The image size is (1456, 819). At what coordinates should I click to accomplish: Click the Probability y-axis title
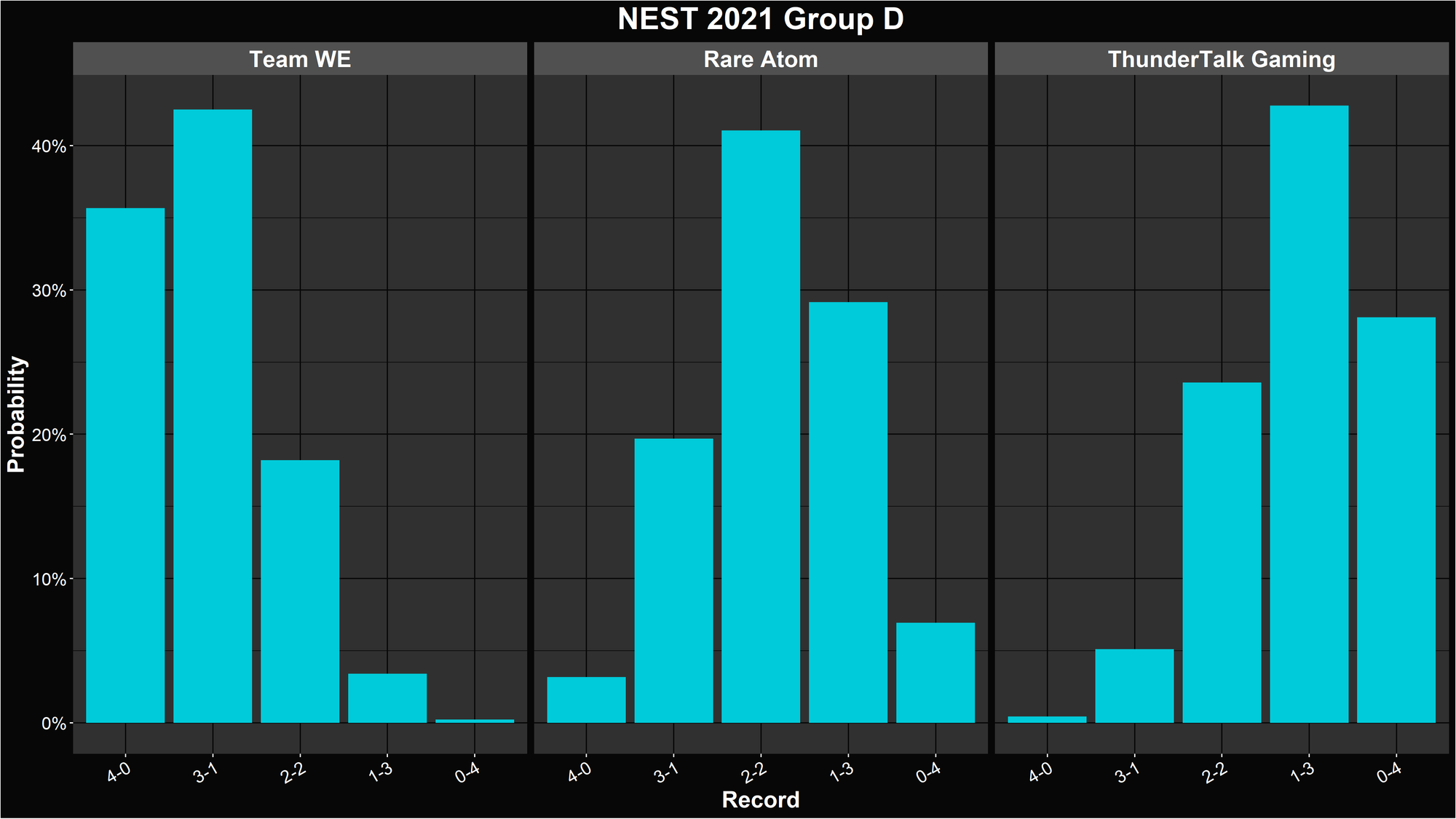pos(16,414)
